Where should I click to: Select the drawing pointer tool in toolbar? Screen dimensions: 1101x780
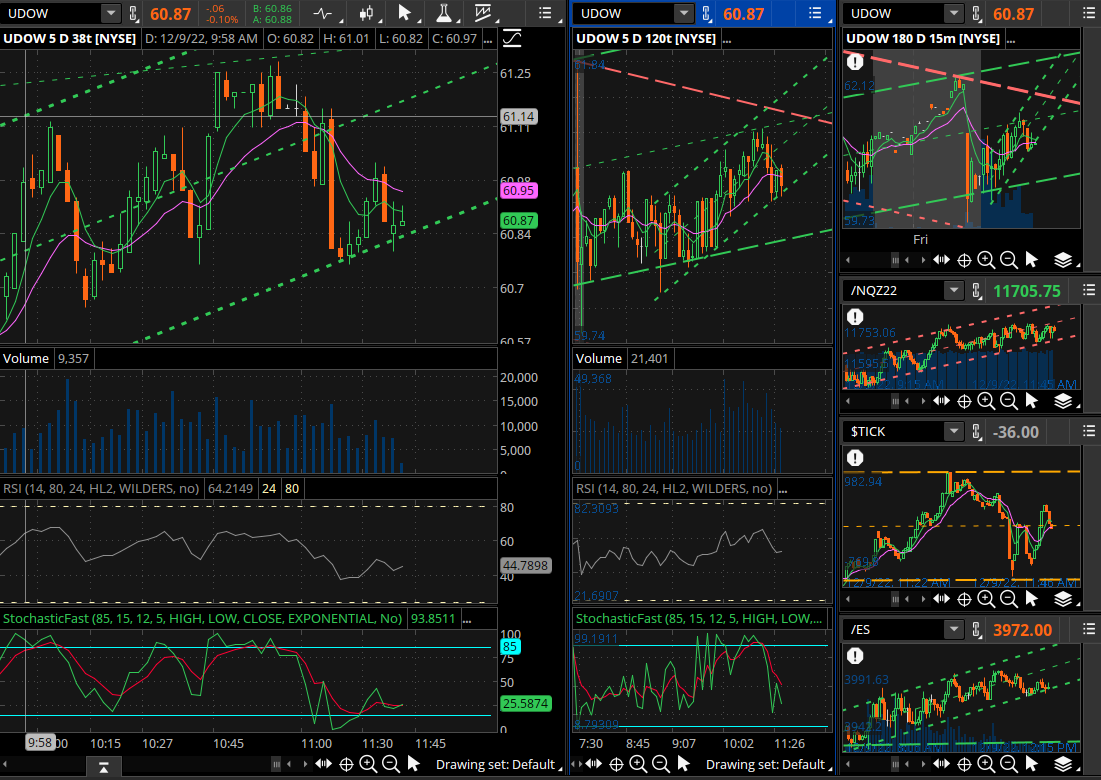[403, 13]
